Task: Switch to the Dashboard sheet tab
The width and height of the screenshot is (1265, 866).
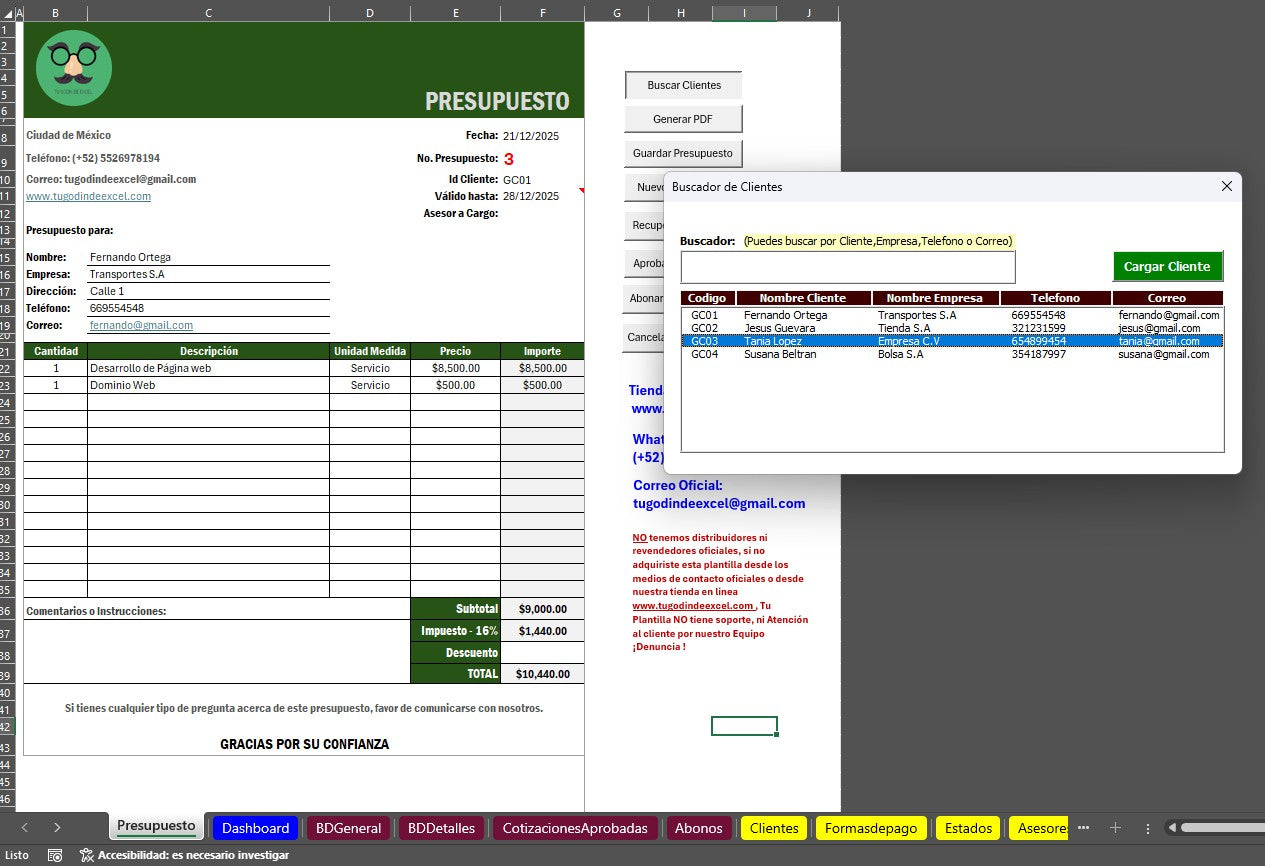Action: tap(255, 828)
